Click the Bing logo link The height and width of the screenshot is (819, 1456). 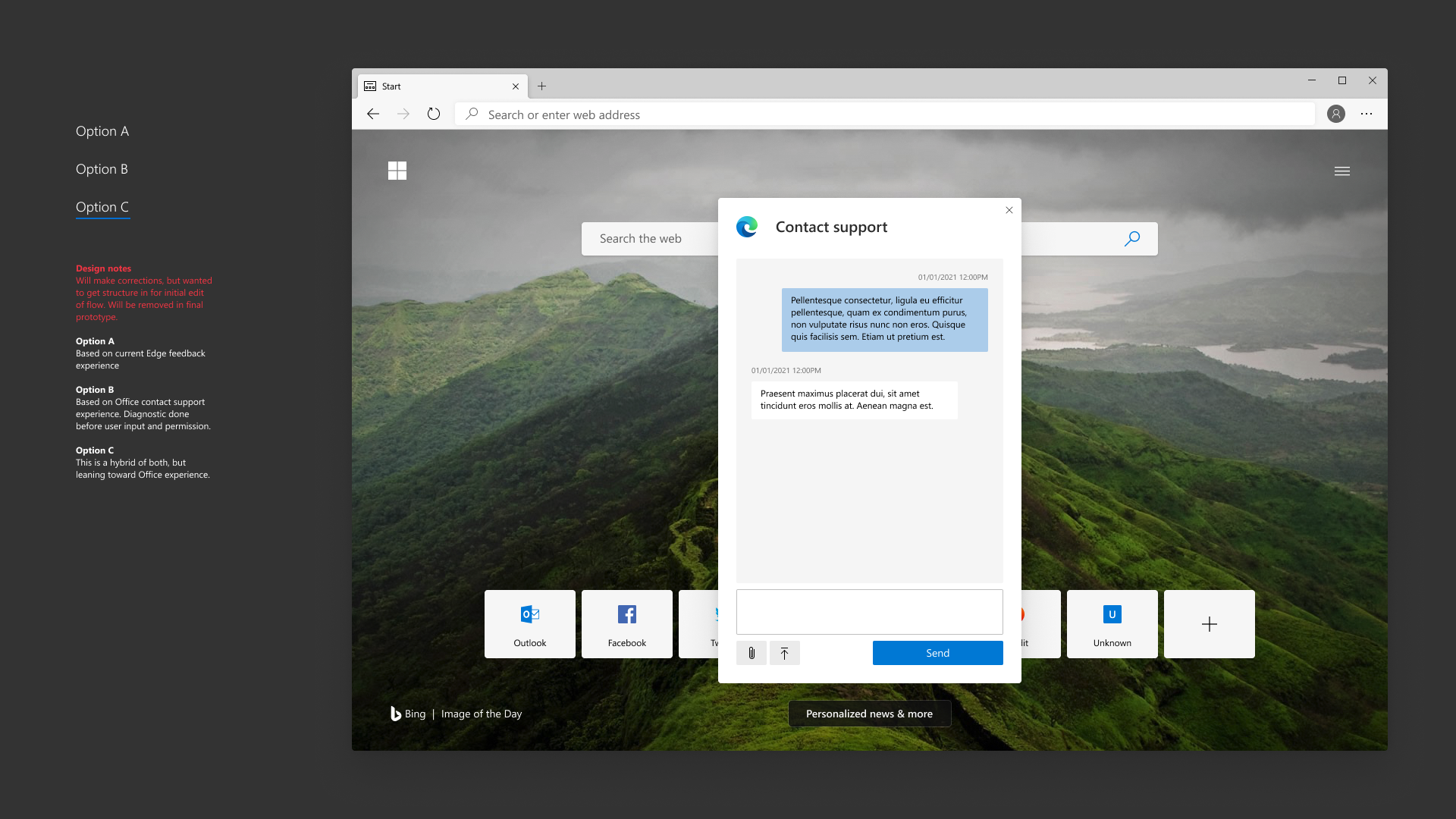[x=408, y=714]
